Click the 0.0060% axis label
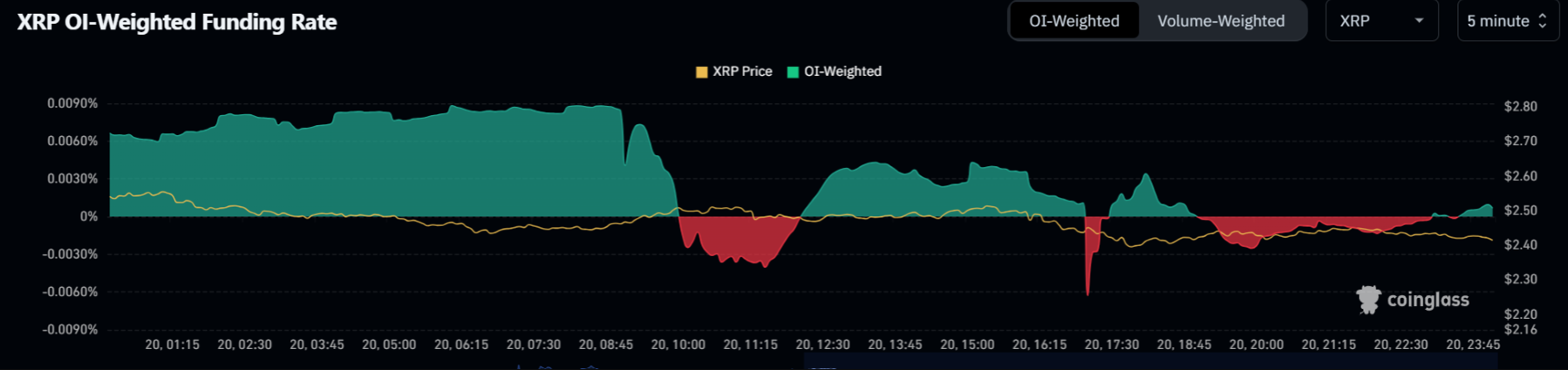 click(x=72, y=141)
